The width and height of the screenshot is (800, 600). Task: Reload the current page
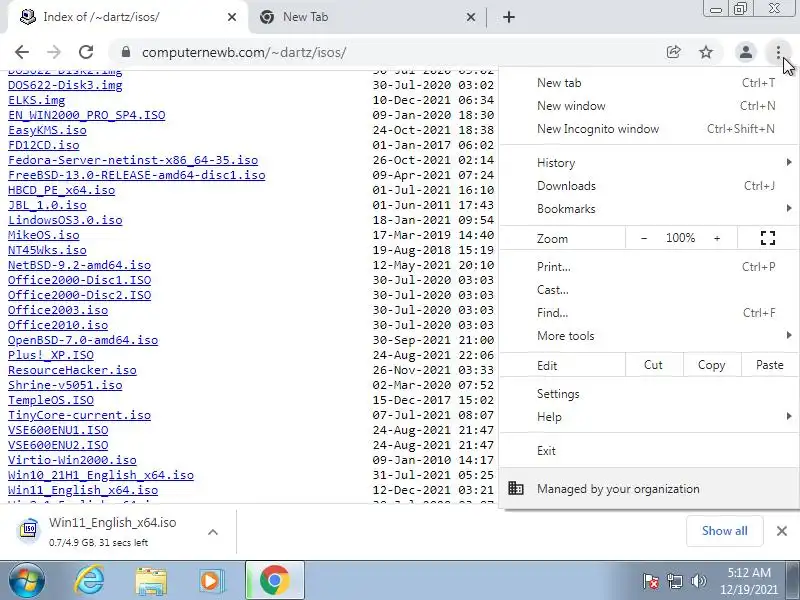point(86,52)
